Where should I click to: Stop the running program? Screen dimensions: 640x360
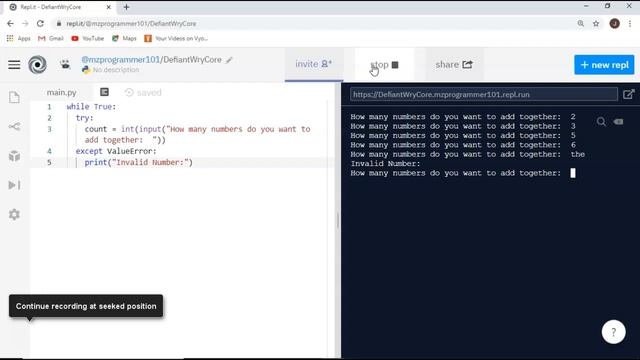[384, 64]
